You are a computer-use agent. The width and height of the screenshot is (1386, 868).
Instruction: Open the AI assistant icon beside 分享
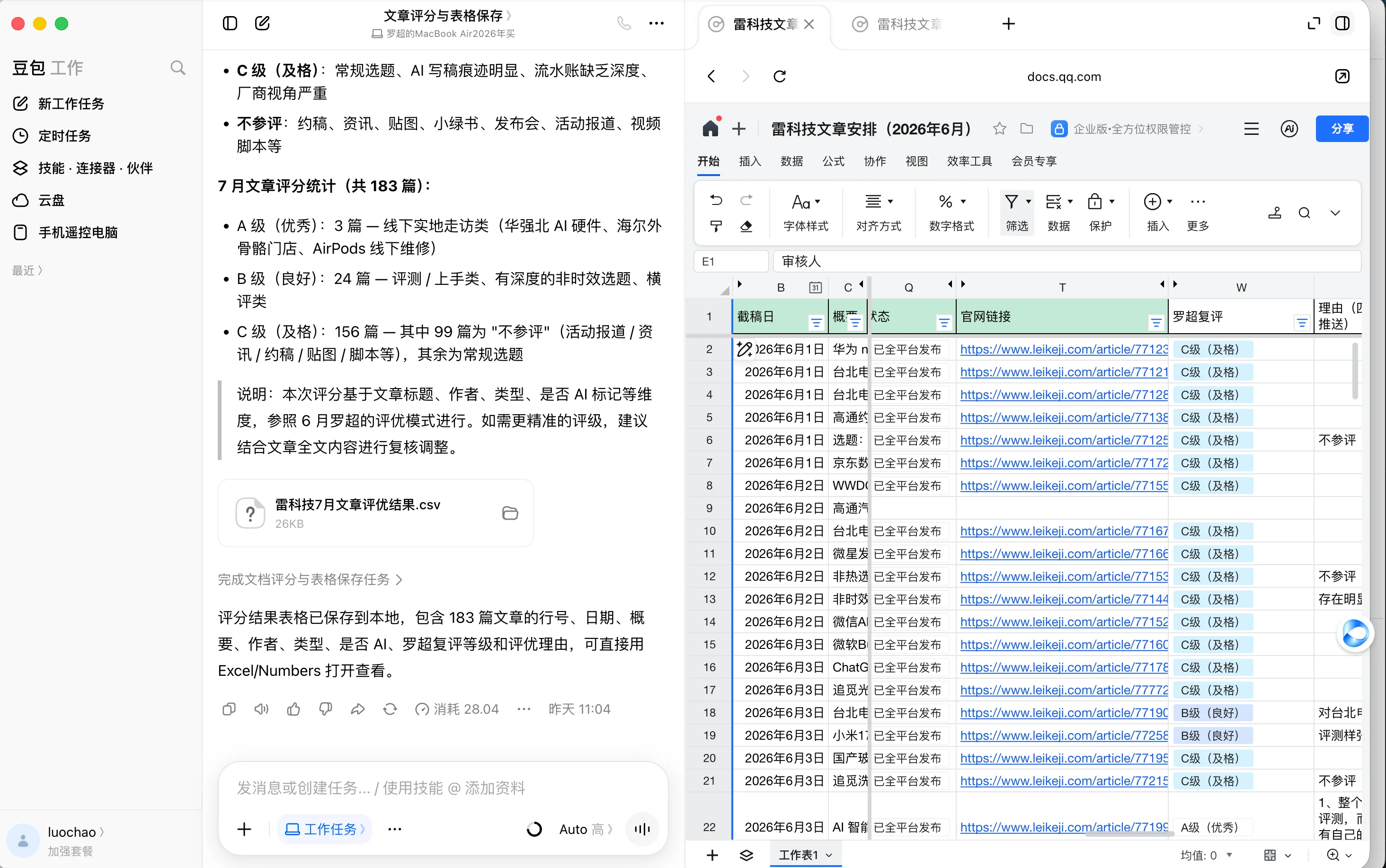click(x=1289, y=129)
